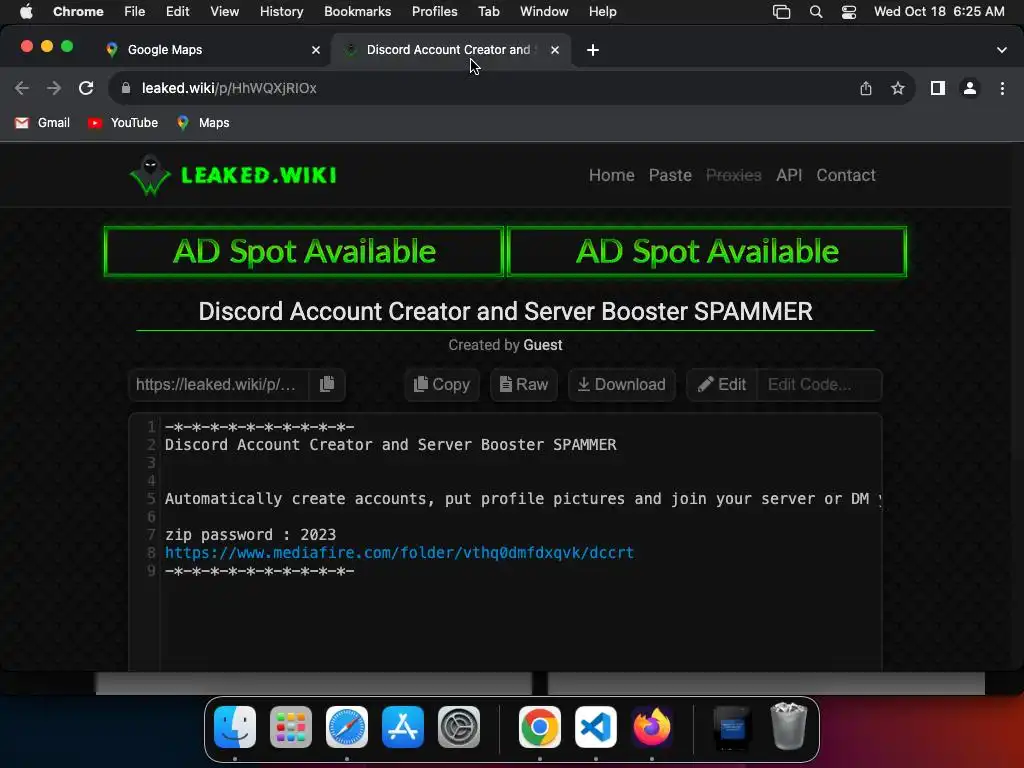Open the Bookmarks menu
The height and width of the screenshot is (768, 1024).
[357, 12]
